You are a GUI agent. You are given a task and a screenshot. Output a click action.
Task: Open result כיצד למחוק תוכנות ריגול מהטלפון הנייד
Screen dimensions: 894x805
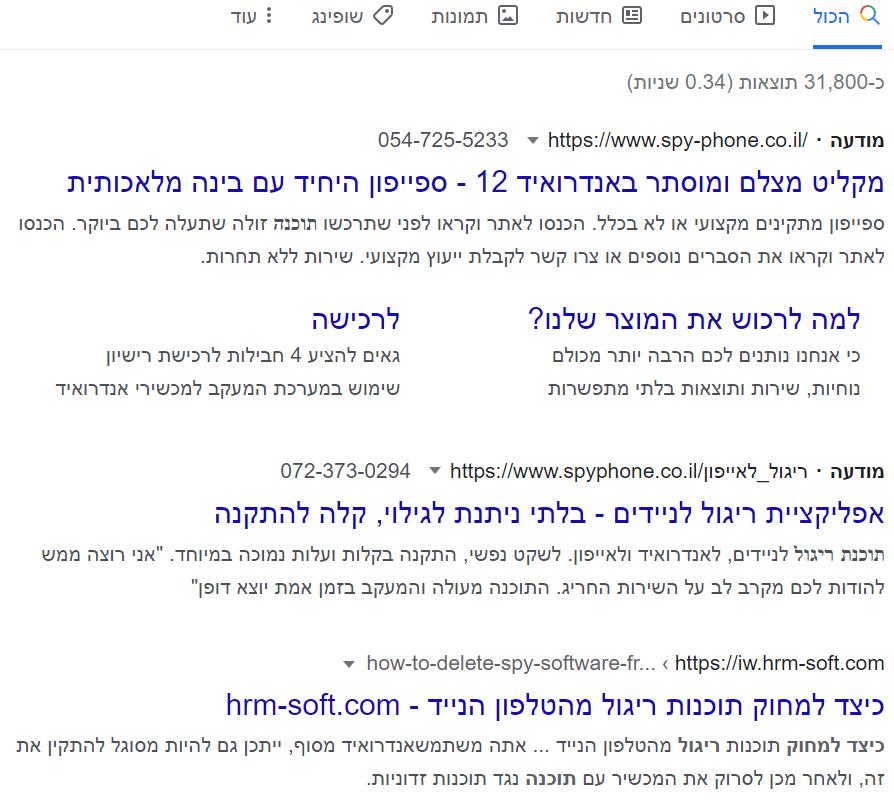point(555,705)
